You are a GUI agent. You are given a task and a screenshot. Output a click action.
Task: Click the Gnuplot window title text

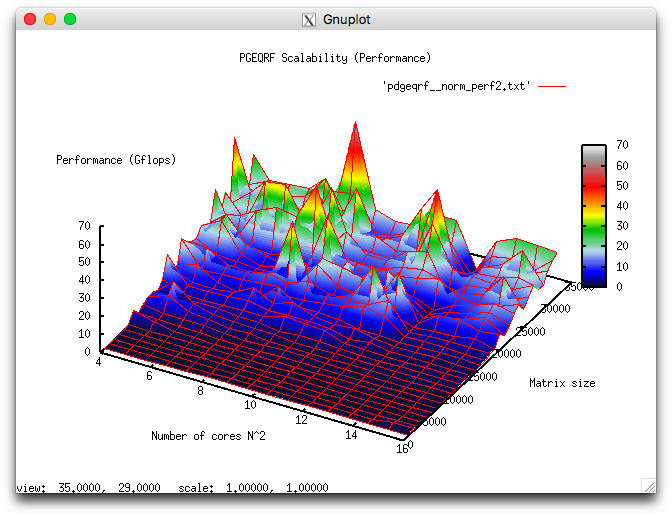click(x=346, y=20)
